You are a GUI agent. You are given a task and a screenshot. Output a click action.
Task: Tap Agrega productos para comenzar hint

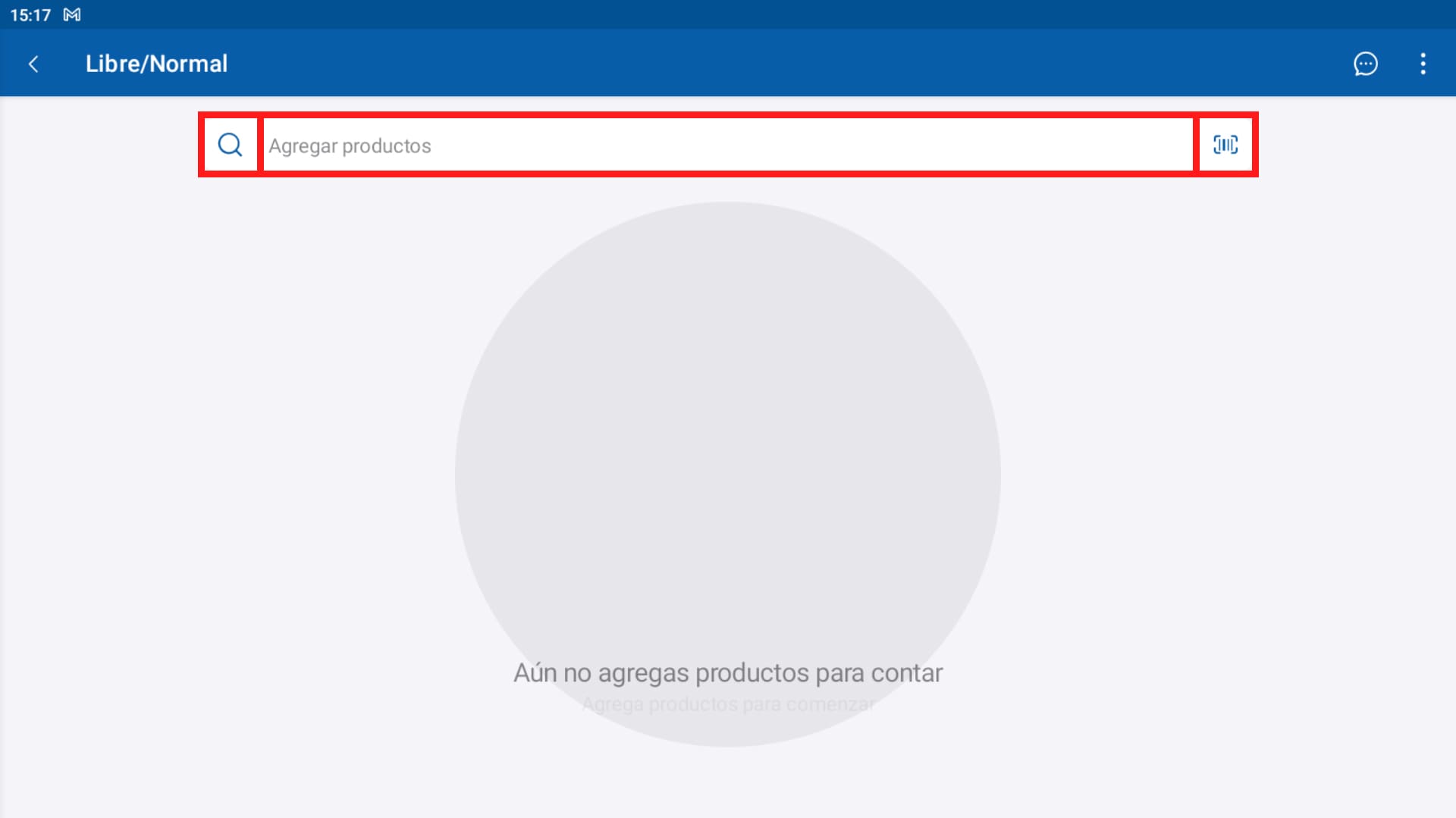[728, 704]
